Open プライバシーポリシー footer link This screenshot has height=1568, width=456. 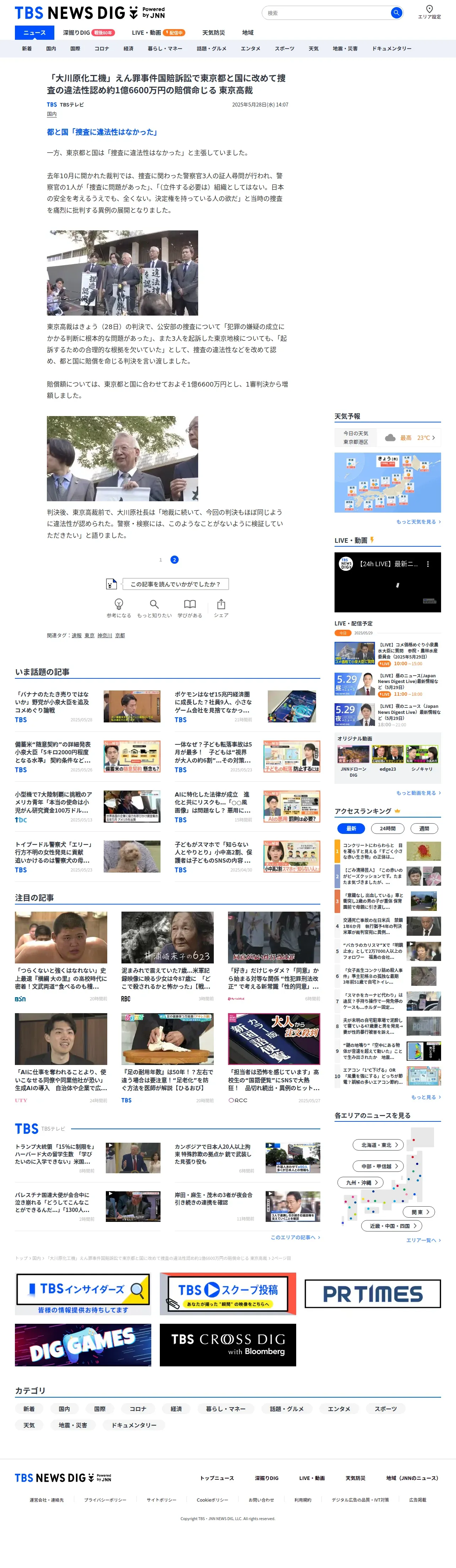105,1500
